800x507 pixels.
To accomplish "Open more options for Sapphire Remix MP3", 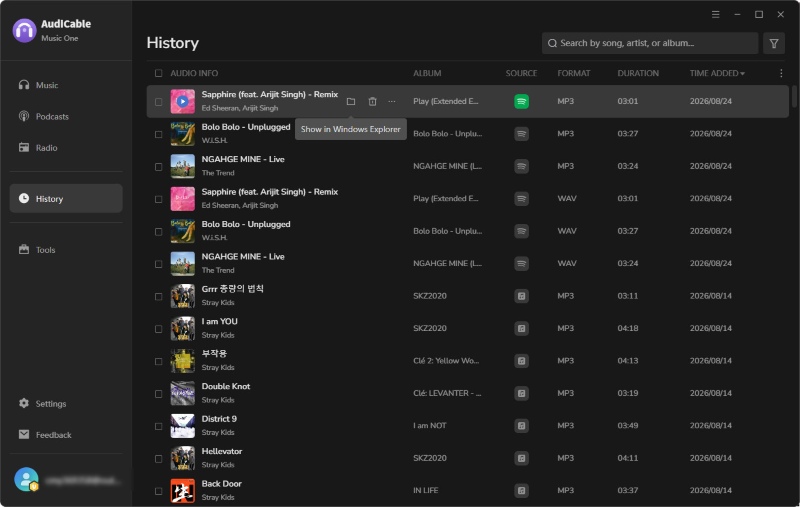I will click(x=392, y=102).
